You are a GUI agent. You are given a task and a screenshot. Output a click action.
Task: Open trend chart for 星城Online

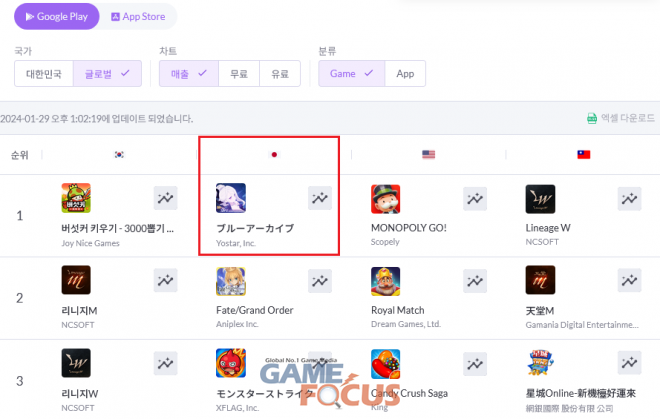click(629, 363)
